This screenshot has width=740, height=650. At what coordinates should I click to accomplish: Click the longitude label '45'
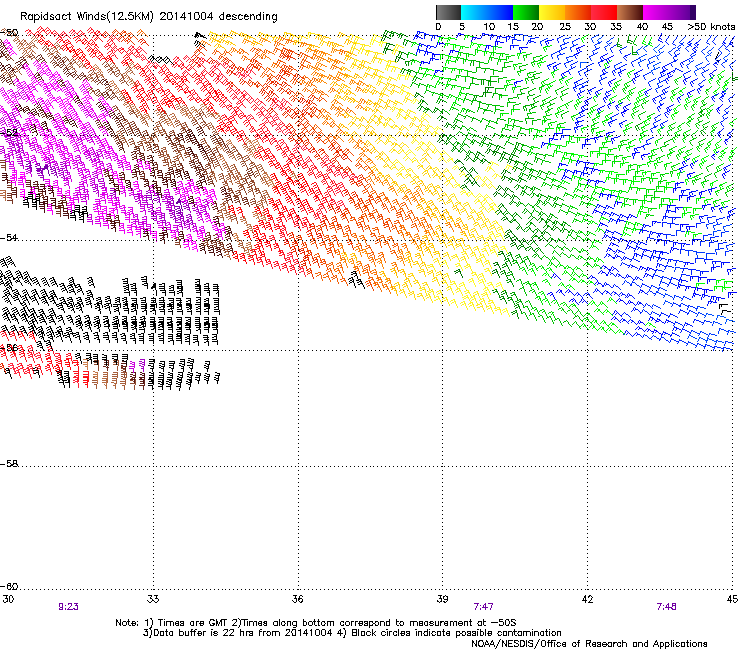pyautogui.click(x=732, y=599)
